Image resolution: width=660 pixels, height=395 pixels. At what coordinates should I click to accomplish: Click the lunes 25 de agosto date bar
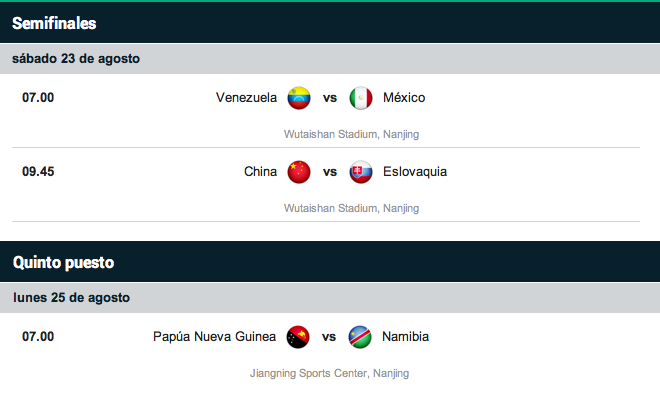pyautogui.click(x=330, y=298)
